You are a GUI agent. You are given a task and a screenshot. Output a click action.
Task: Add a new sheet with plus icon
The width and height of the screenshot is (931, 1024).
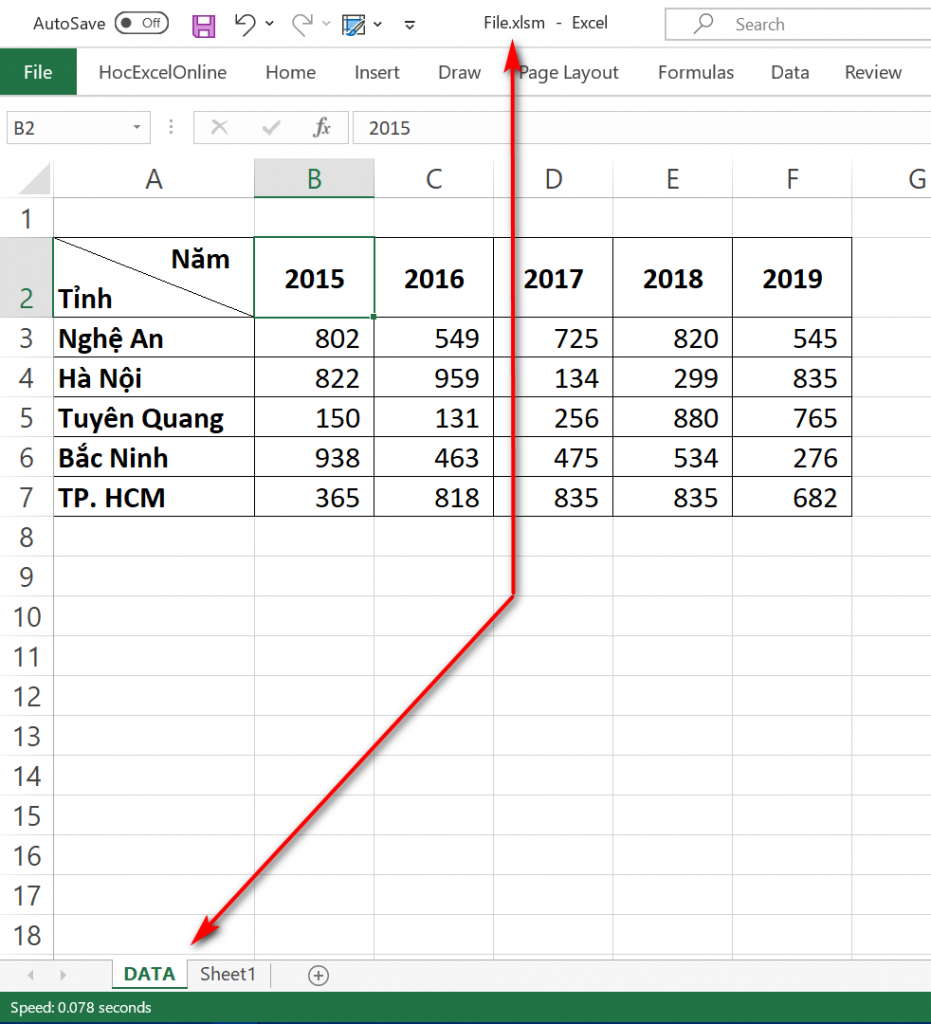pos(318,975)
